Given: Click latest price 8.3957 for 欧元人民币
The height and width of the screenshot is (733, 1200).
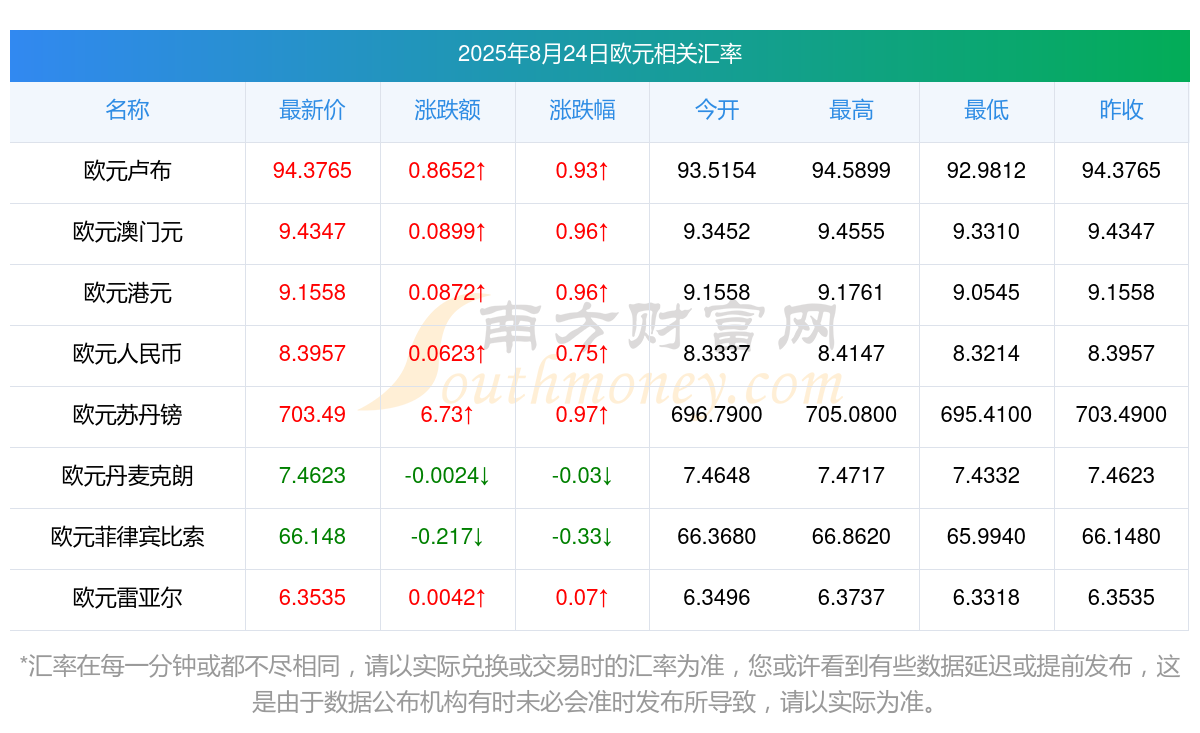Looking at the screenshot, I should point(312,354).
